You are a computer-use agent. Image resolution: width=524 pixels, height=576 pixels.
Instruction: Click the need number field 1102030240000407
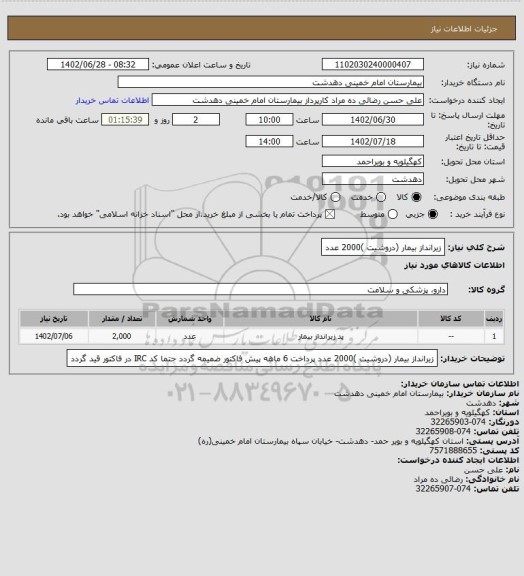tap(373, 64)
